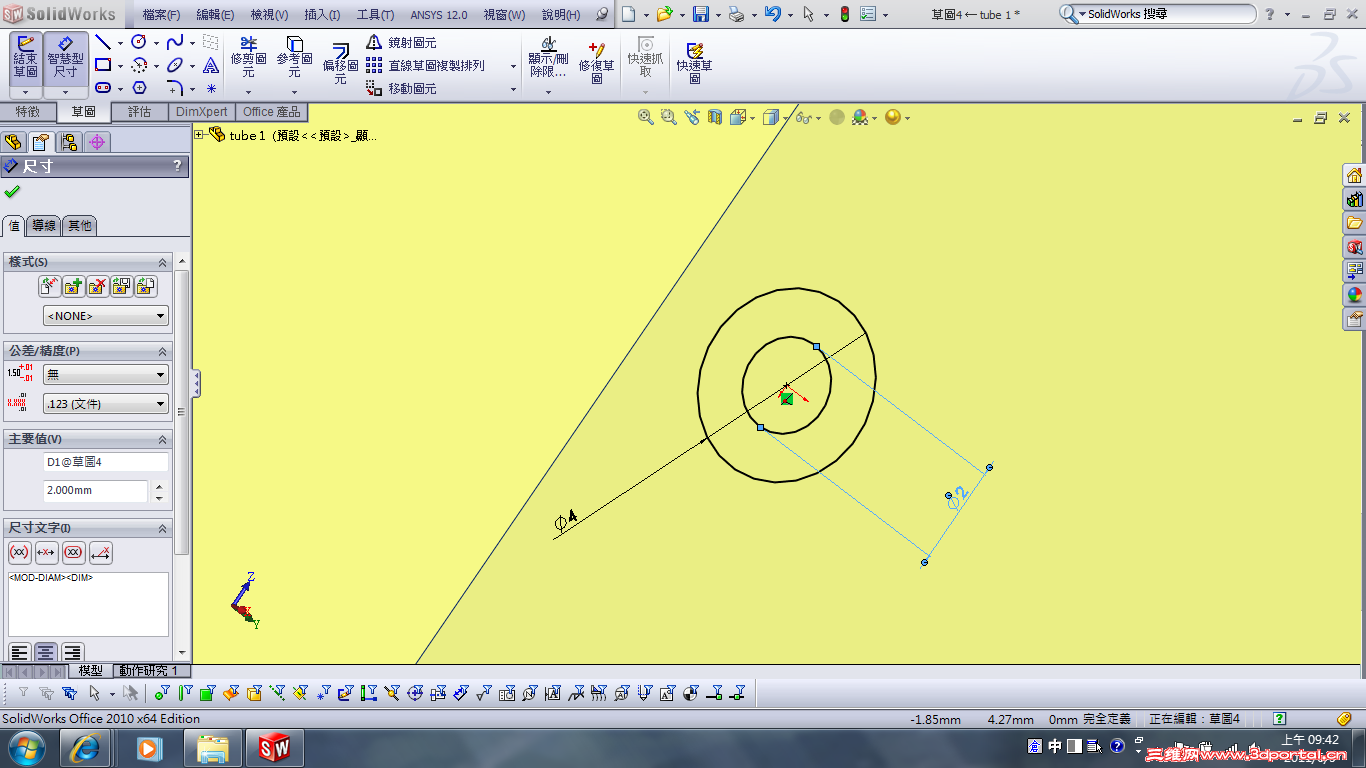The height and width of the screenshot is (768, 1366).
Task: Open the 工具(T) menu
Action: pyautogui.click(x=375, y=15)
